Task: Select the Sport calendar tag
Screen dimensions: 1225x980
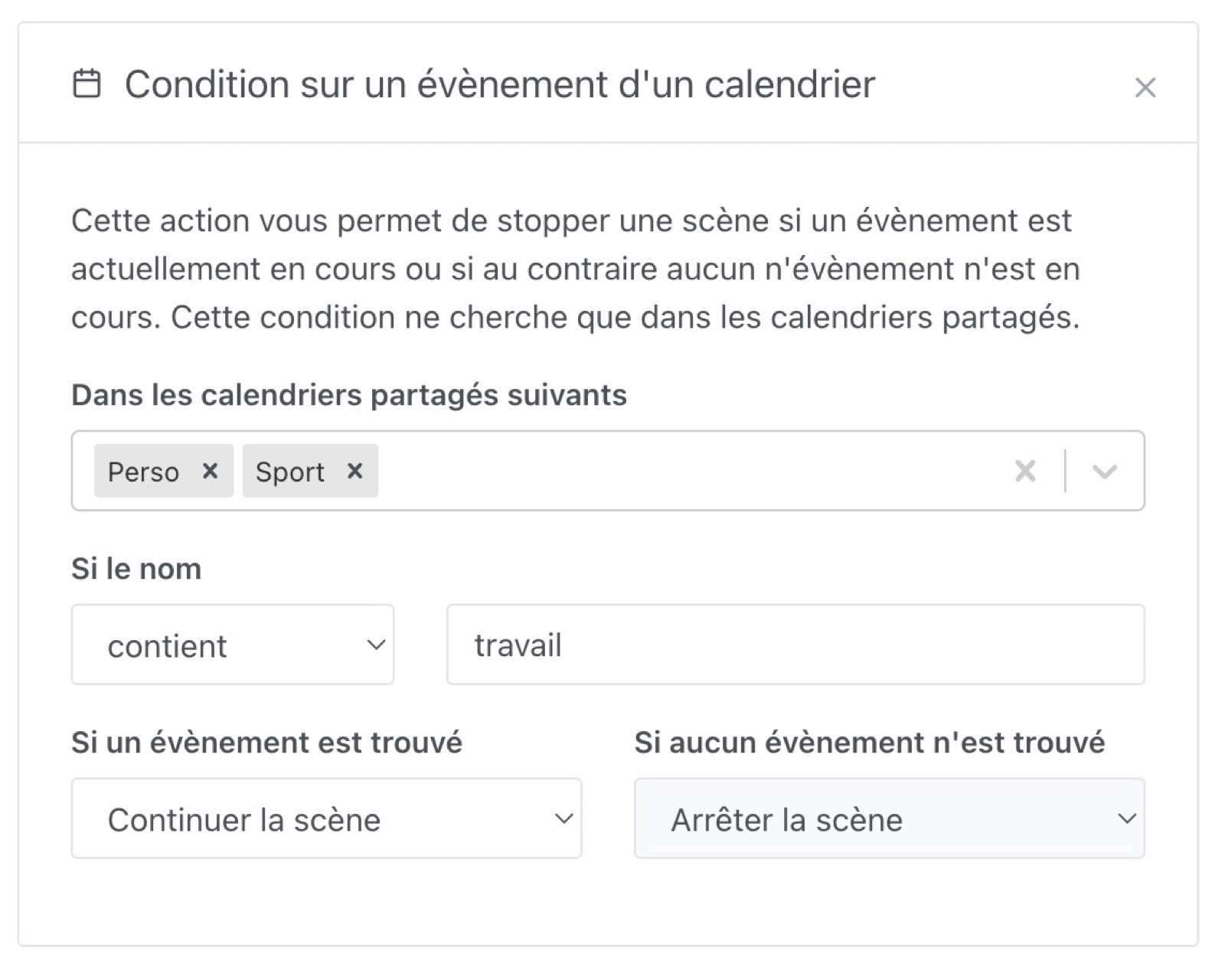Action: (289, 472)
